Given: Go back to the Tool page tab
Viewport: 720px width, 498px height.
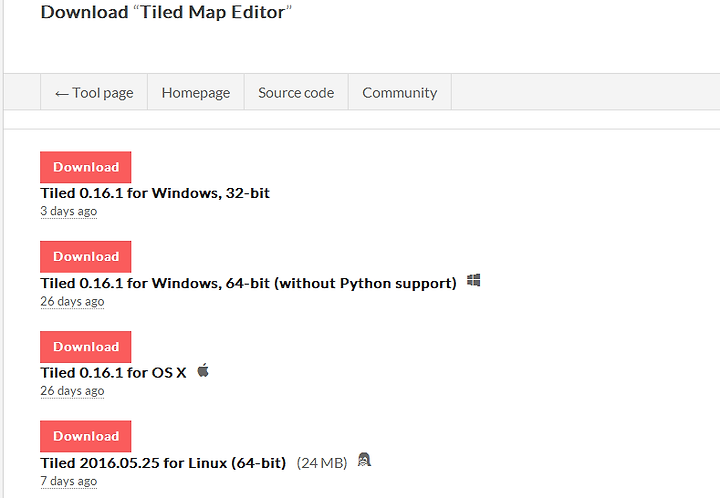Looking at the screenshot, I should pos(94,92).
